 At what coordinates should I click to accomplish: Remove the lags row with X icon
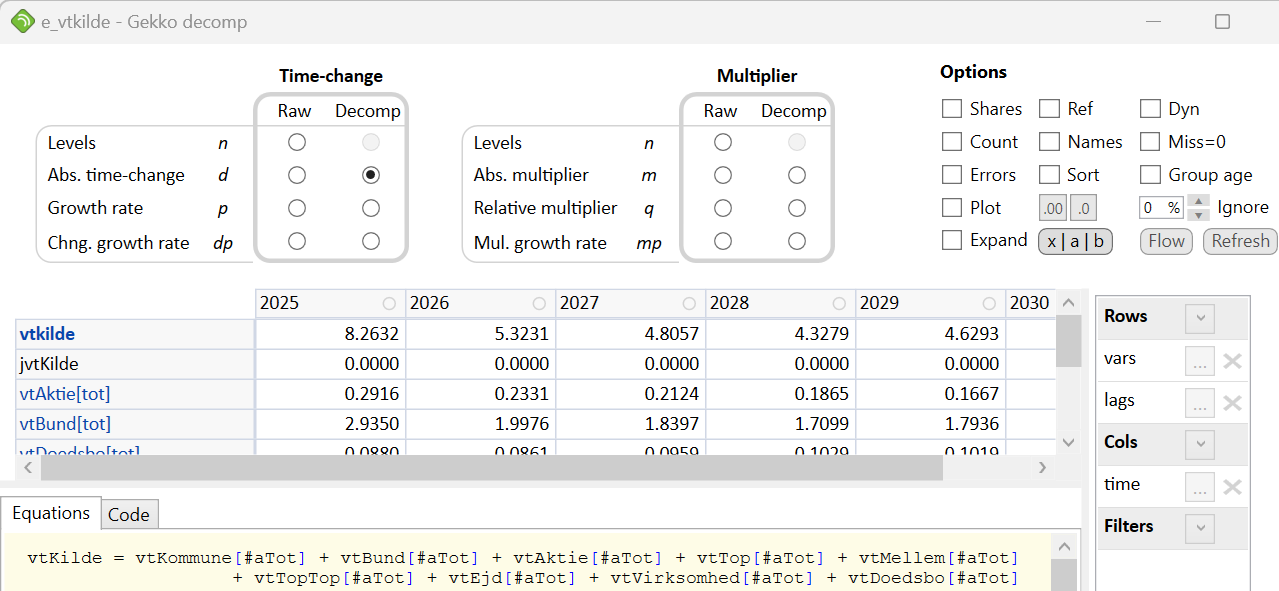1232,403
